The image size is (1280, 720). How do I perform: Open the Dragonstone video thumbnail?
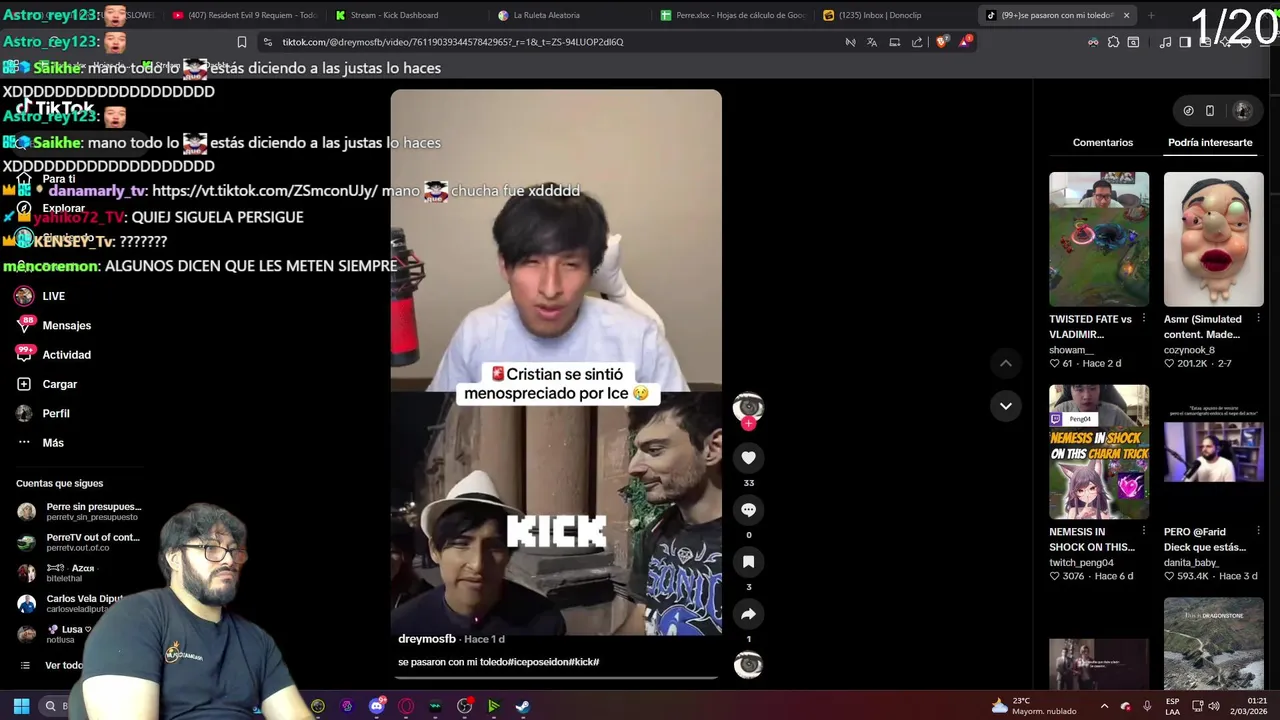coord(1213,643)
